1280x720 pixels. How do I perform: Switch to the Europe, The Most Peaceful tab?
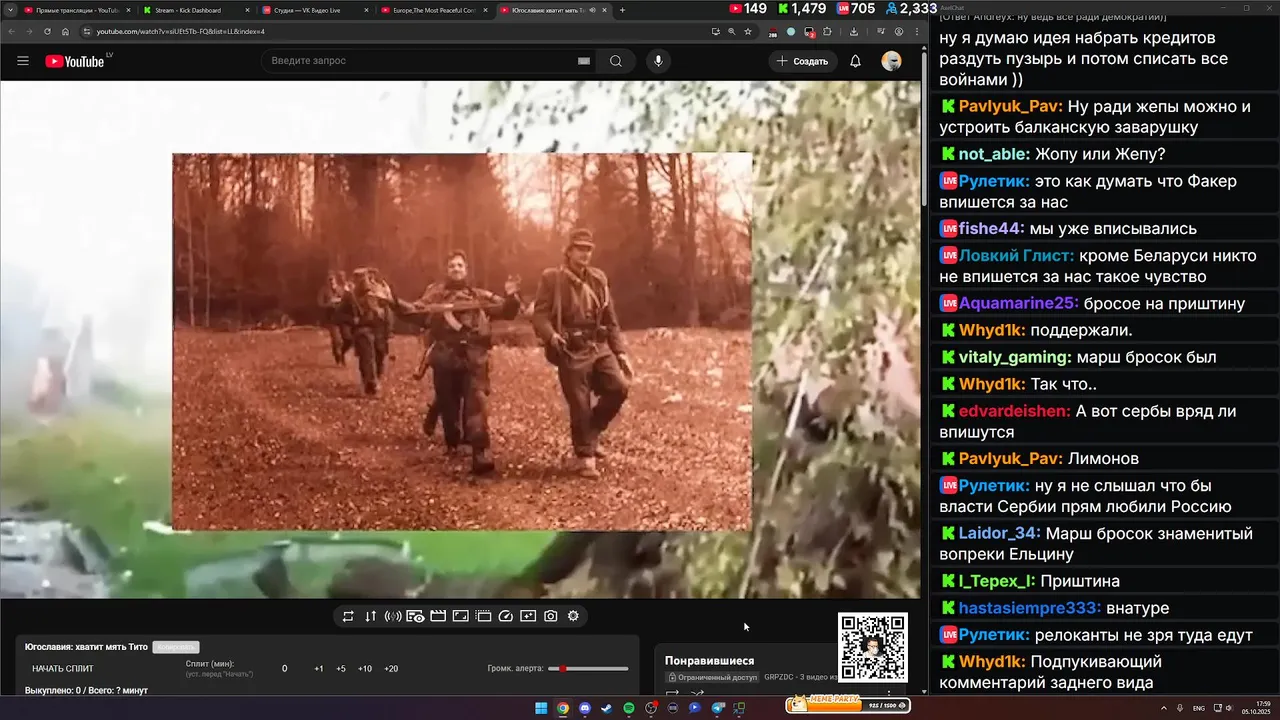433,10
